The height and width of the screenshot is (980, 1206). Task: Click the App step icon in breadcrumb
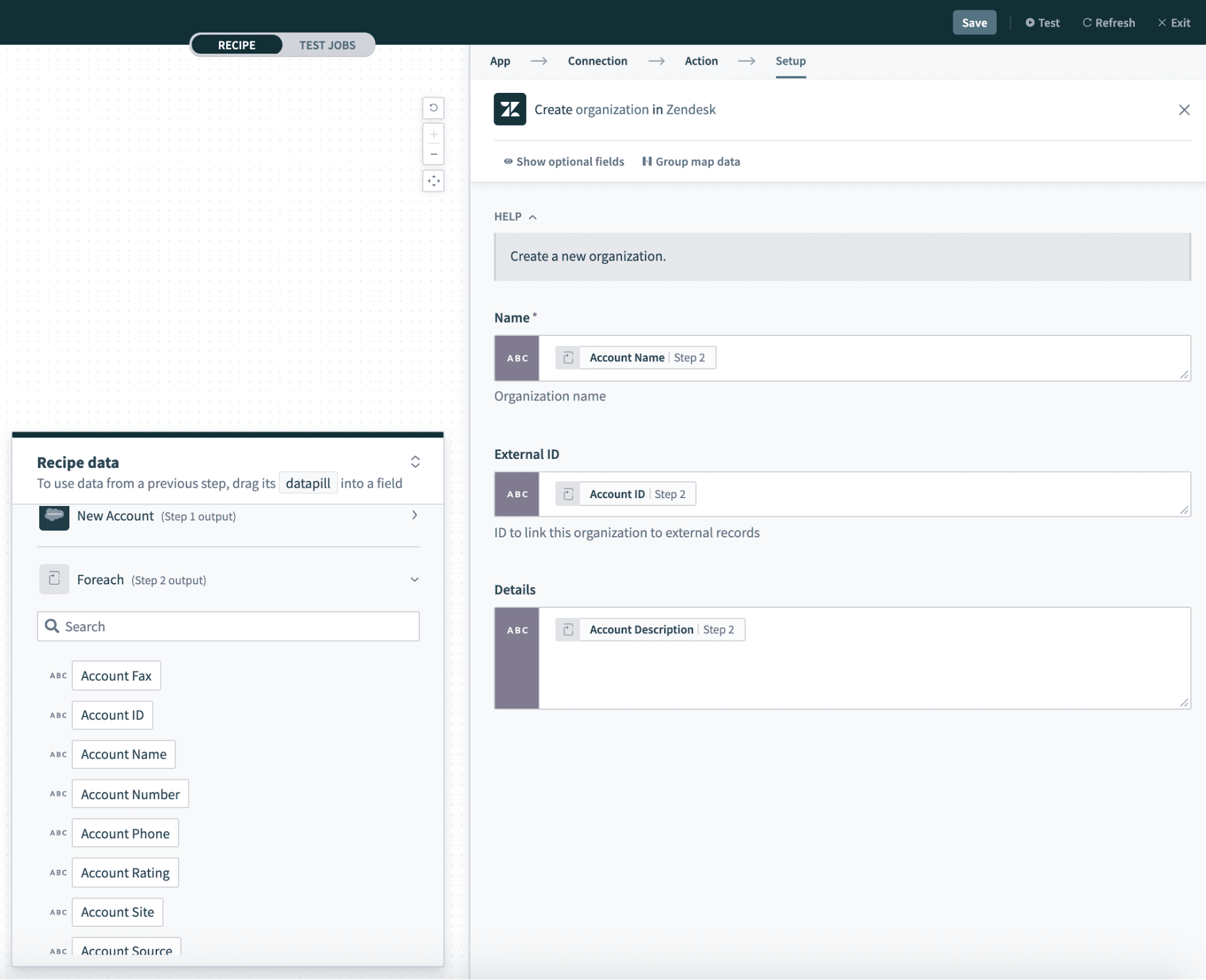click(x=500, y=61)
